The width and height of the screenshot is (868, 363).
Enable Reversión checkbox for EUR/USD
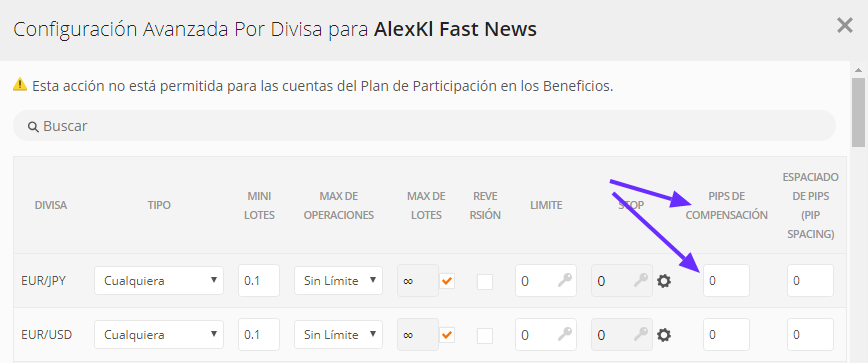click(x=485, y=335)
